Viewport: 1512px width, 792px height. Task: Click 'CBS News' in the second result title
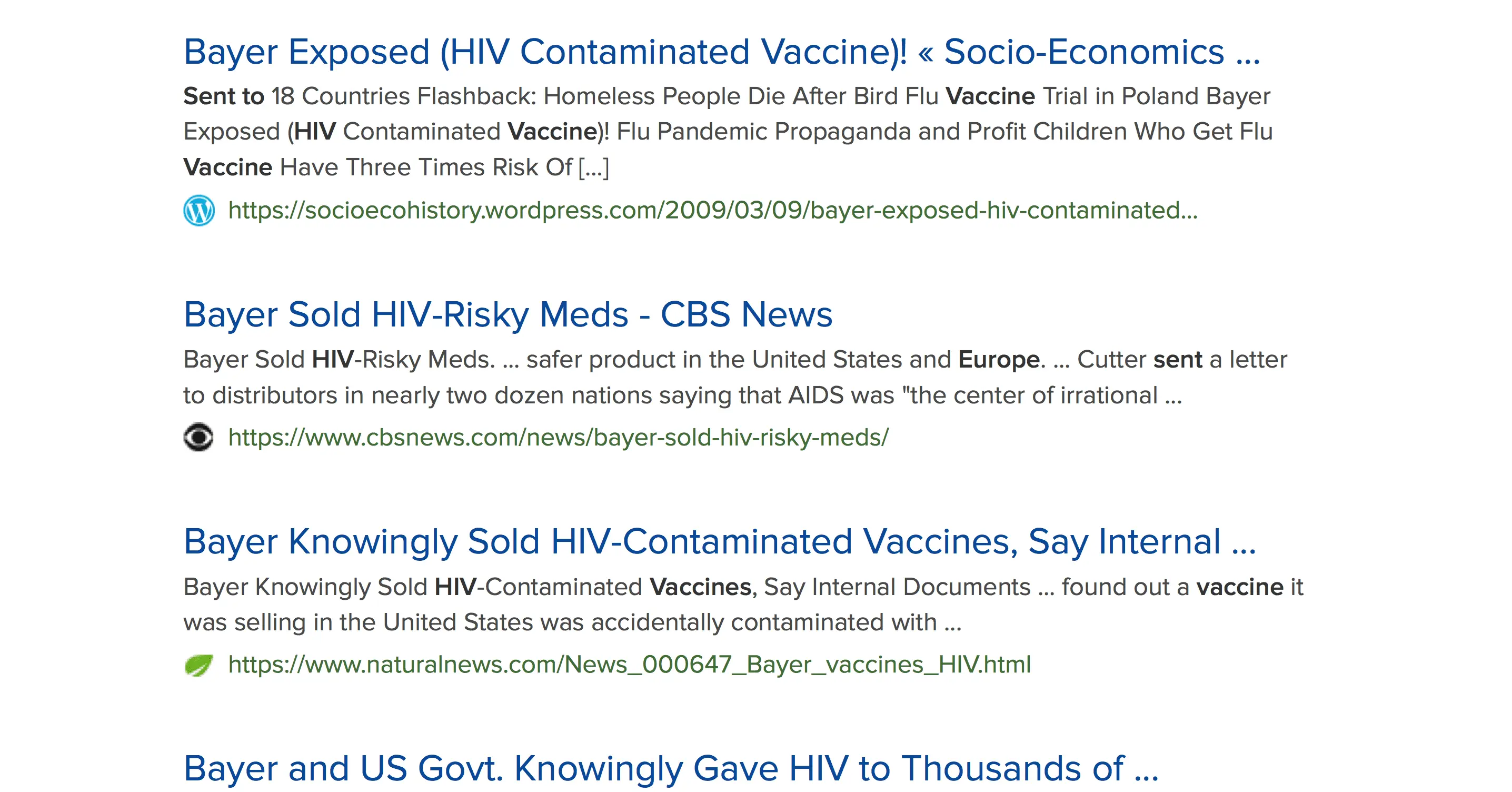pos(746,314)
